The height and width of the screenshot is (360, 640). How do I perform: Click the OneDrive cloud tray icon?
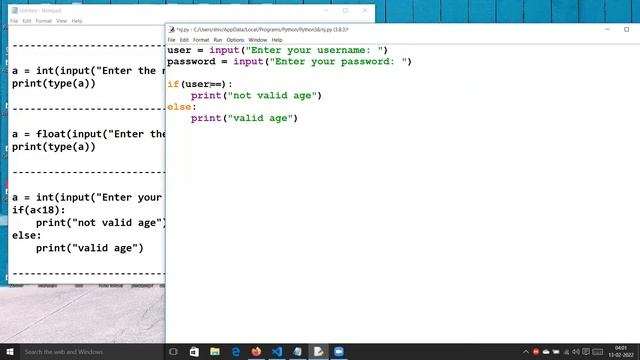(x=546, y=352)
